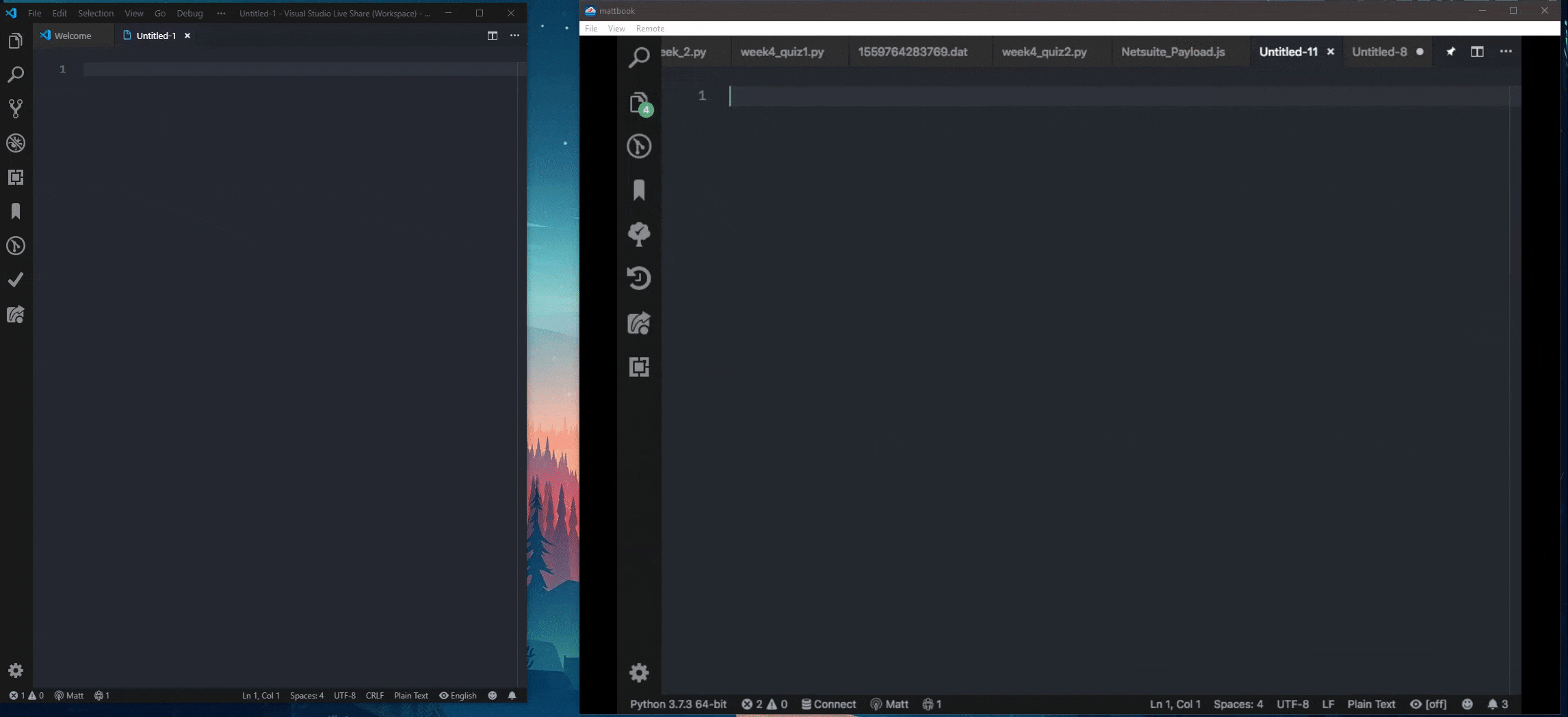Open local history clock icon in mattbook
Image resolution: width=1568 pixels, height=717 pixels.
(639, 278)
